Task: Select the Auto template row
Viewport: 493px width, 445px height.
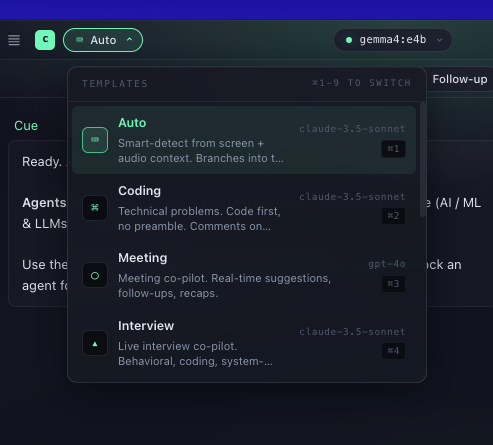Action: pyautogui.click(x=244, y=140)
